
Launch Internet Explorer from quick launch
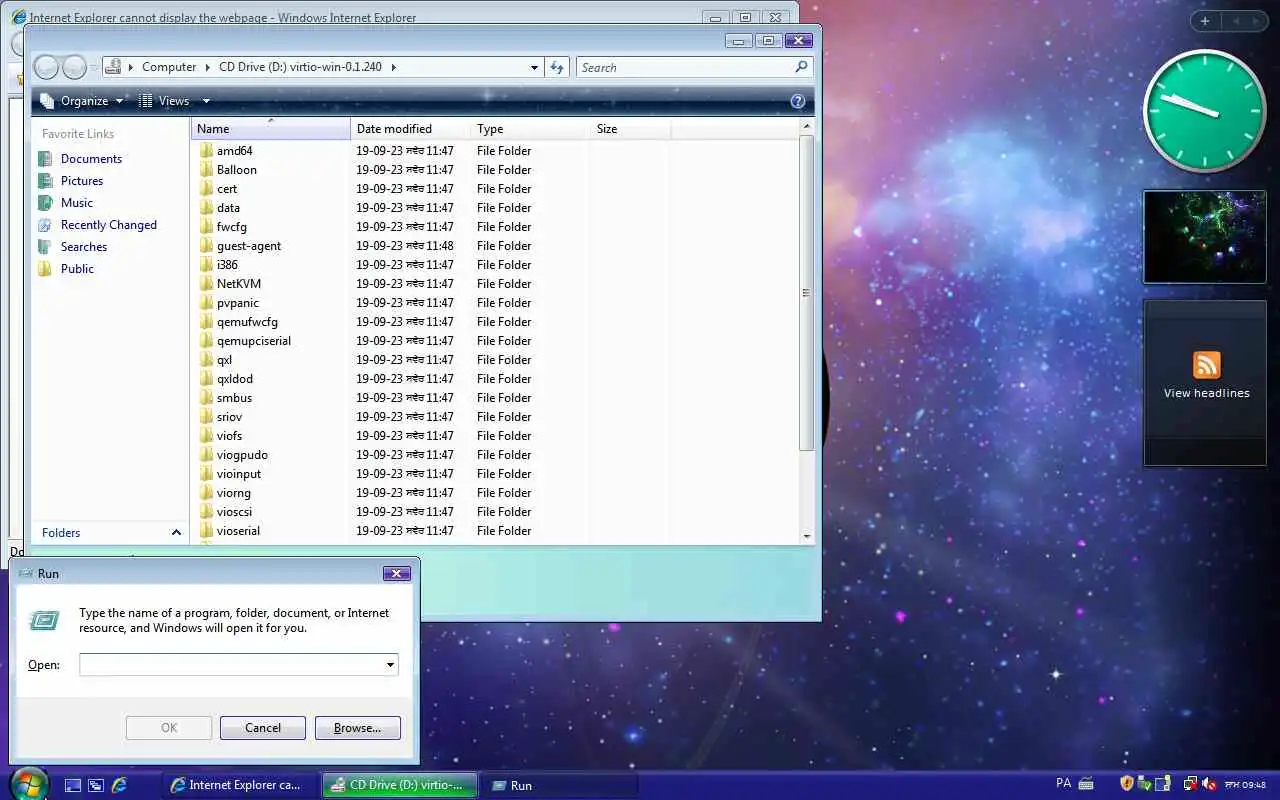[119, 785]
